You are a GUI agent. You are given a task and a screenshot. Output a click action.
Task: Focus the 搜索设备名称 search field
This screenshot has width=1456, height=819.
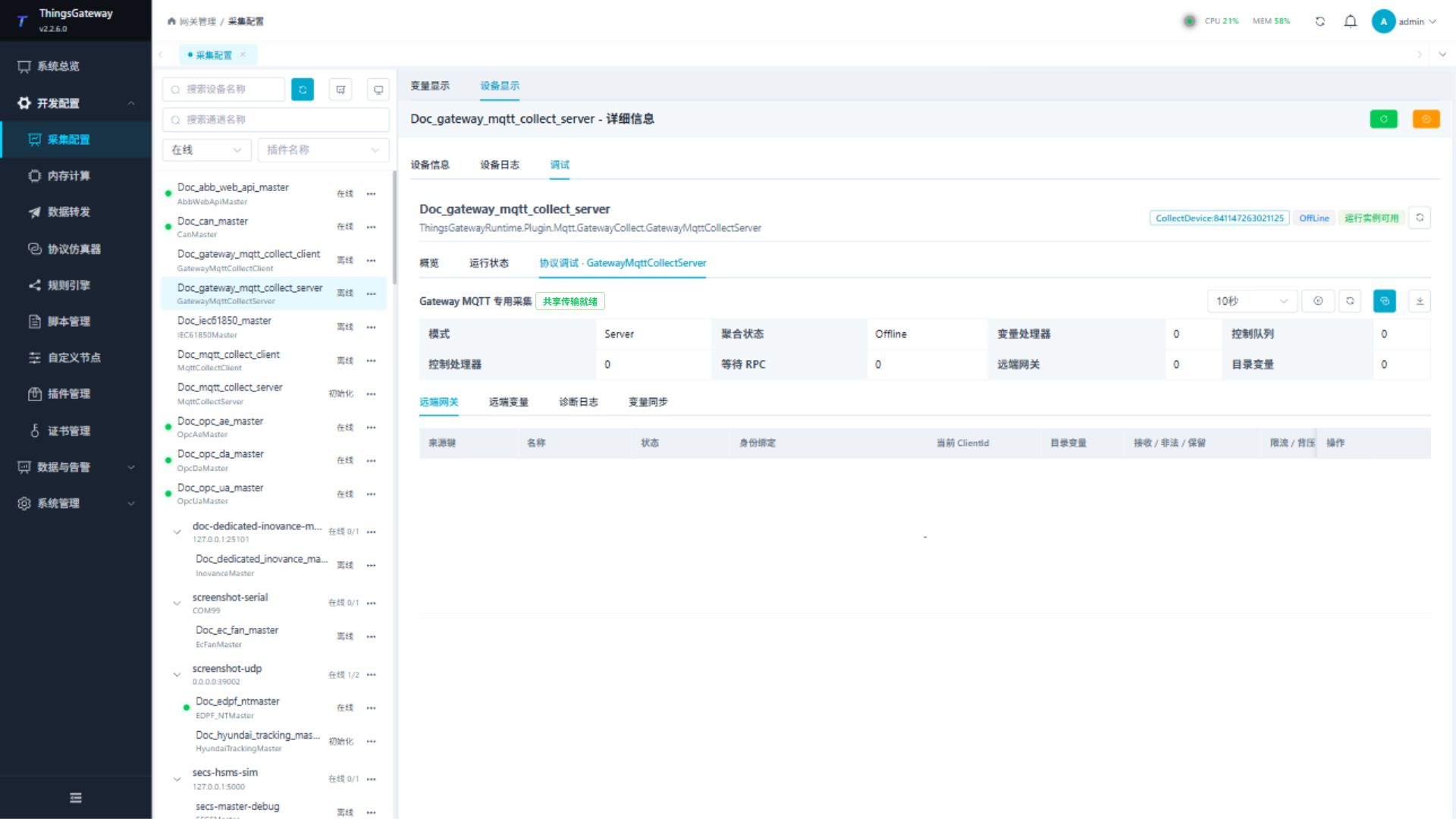pyautogui.click(x=224, y=89)
